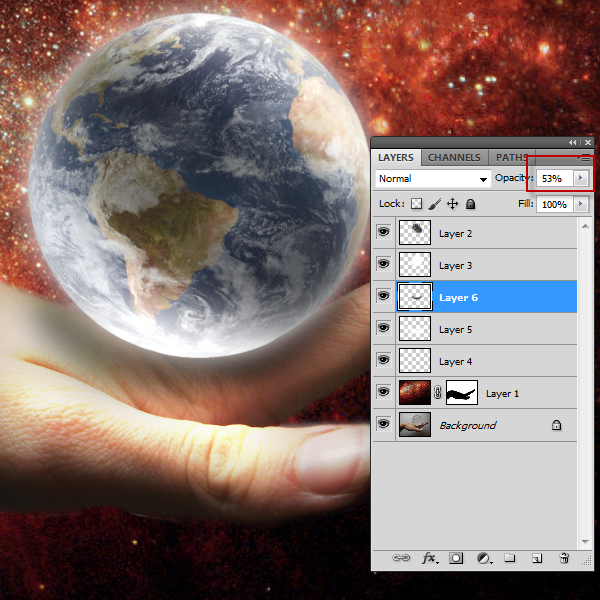Click the layers list scroll down arrow
Viewport: 600px width, 600px height.
point(585,541)
